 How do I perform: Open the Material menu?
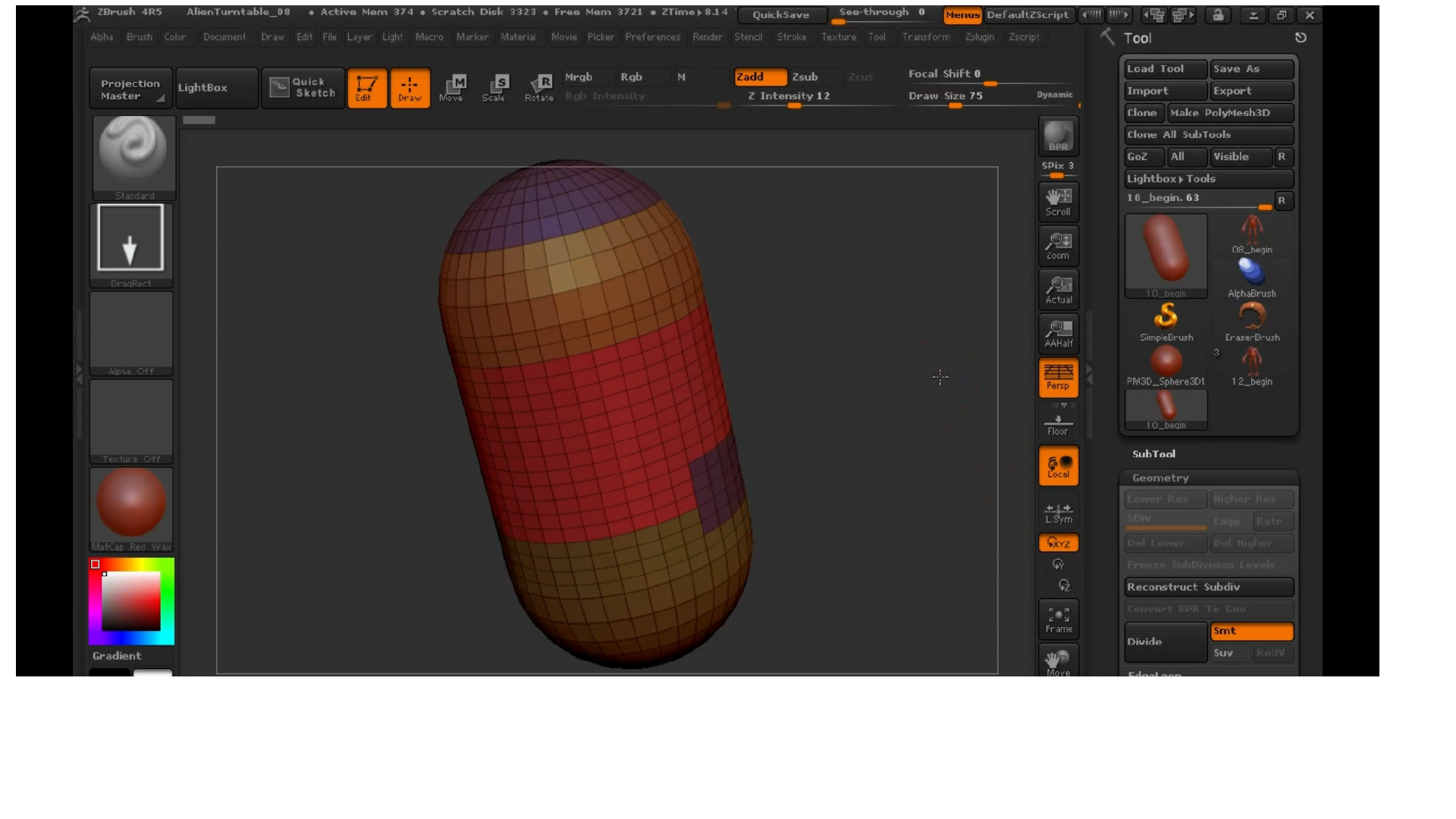(x=518, y=36)
